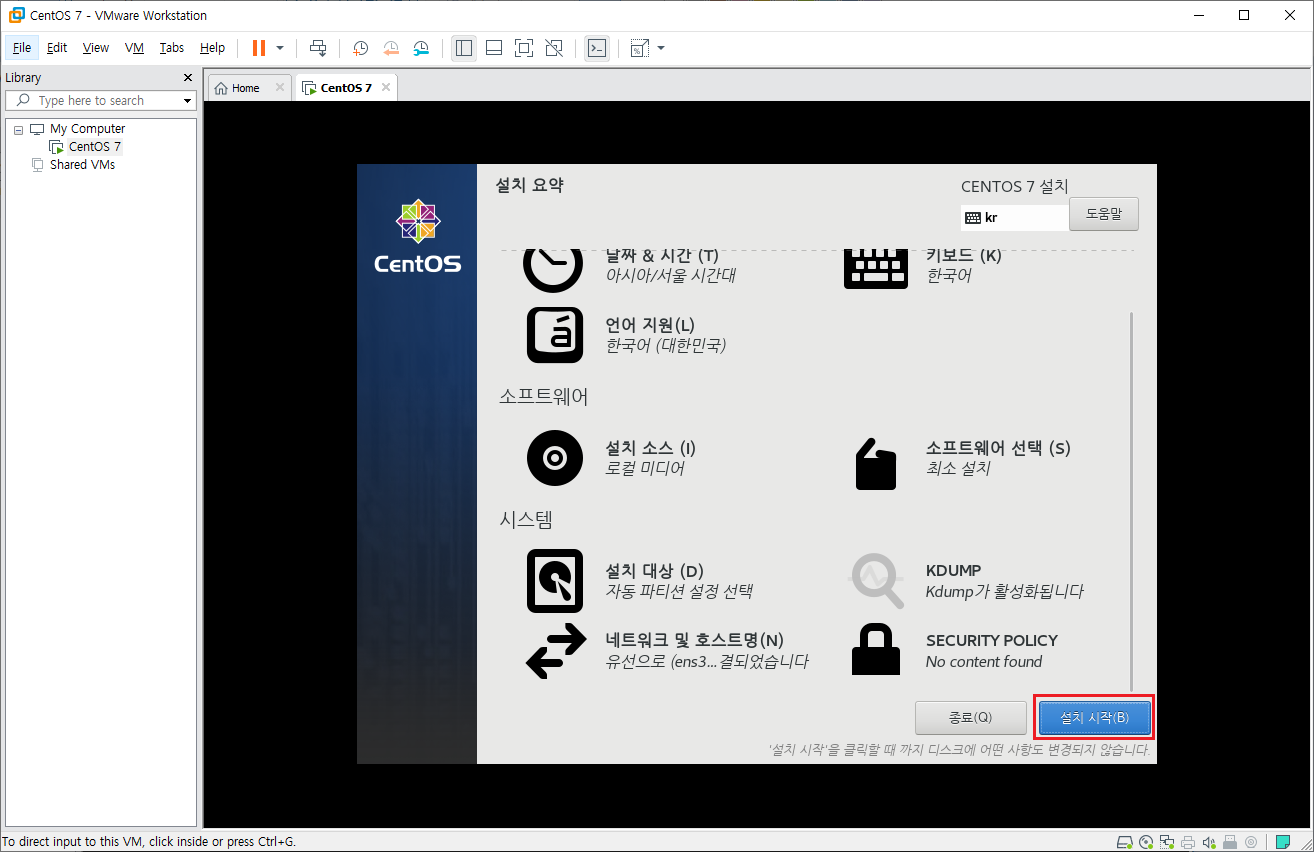The height and width of the screenshot is (852, 1314).
Task: Open the File menu
Action: [x=22, y=48]
